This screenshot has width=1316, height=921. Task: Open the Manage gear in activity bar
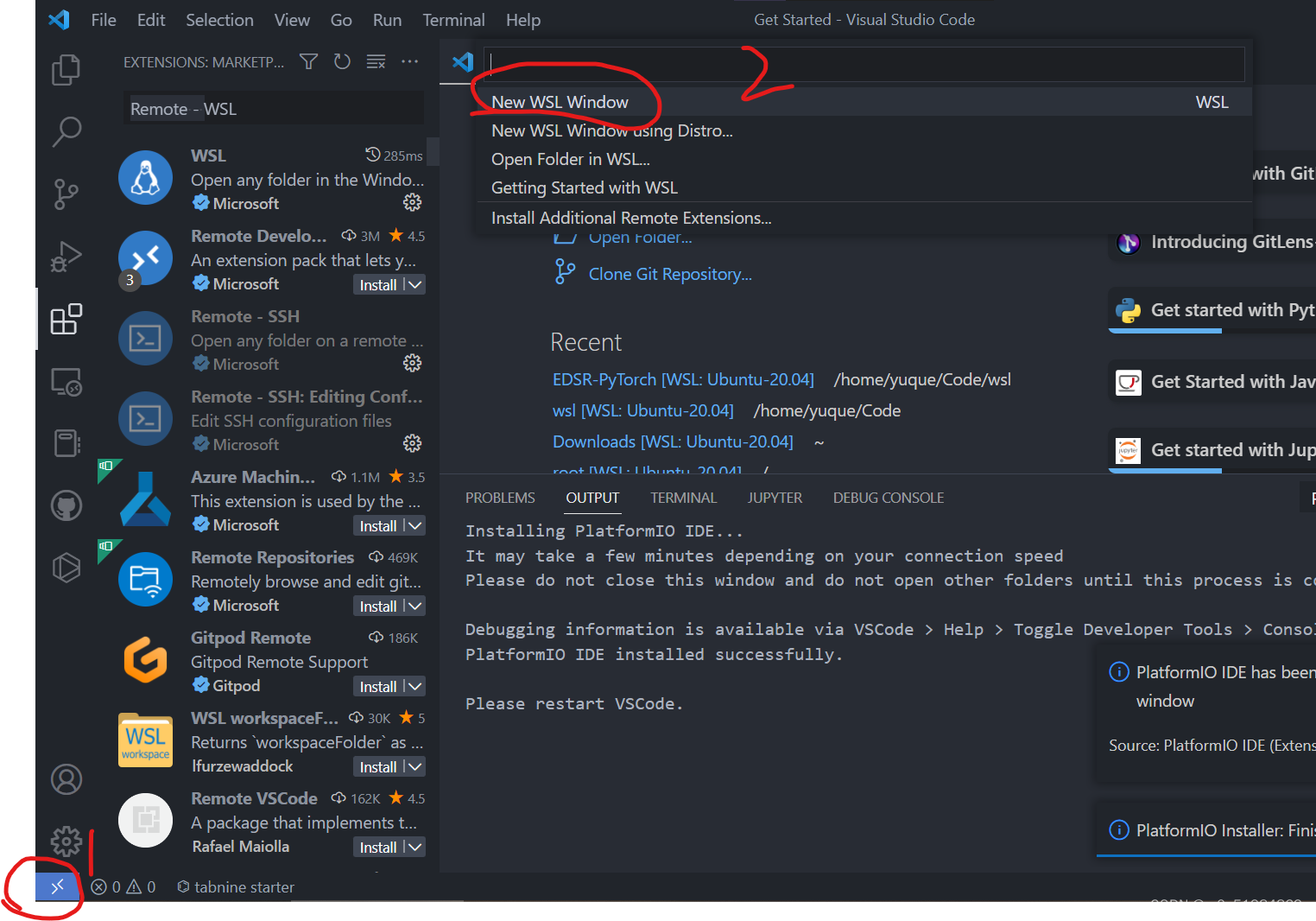point(66,842)
